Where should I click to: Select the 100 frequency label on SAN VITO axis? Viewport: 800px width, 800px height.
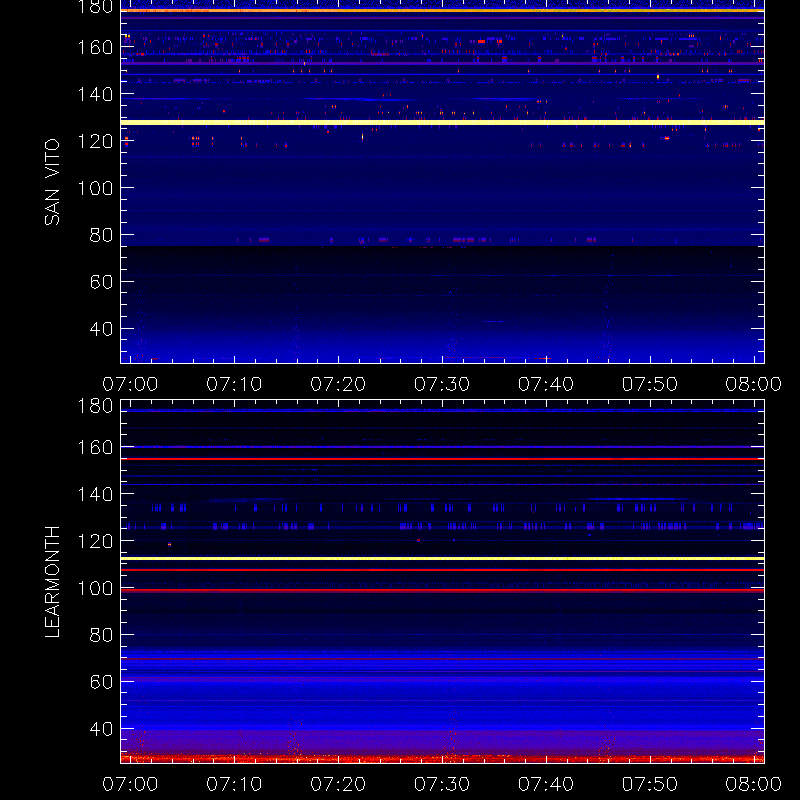95,188
